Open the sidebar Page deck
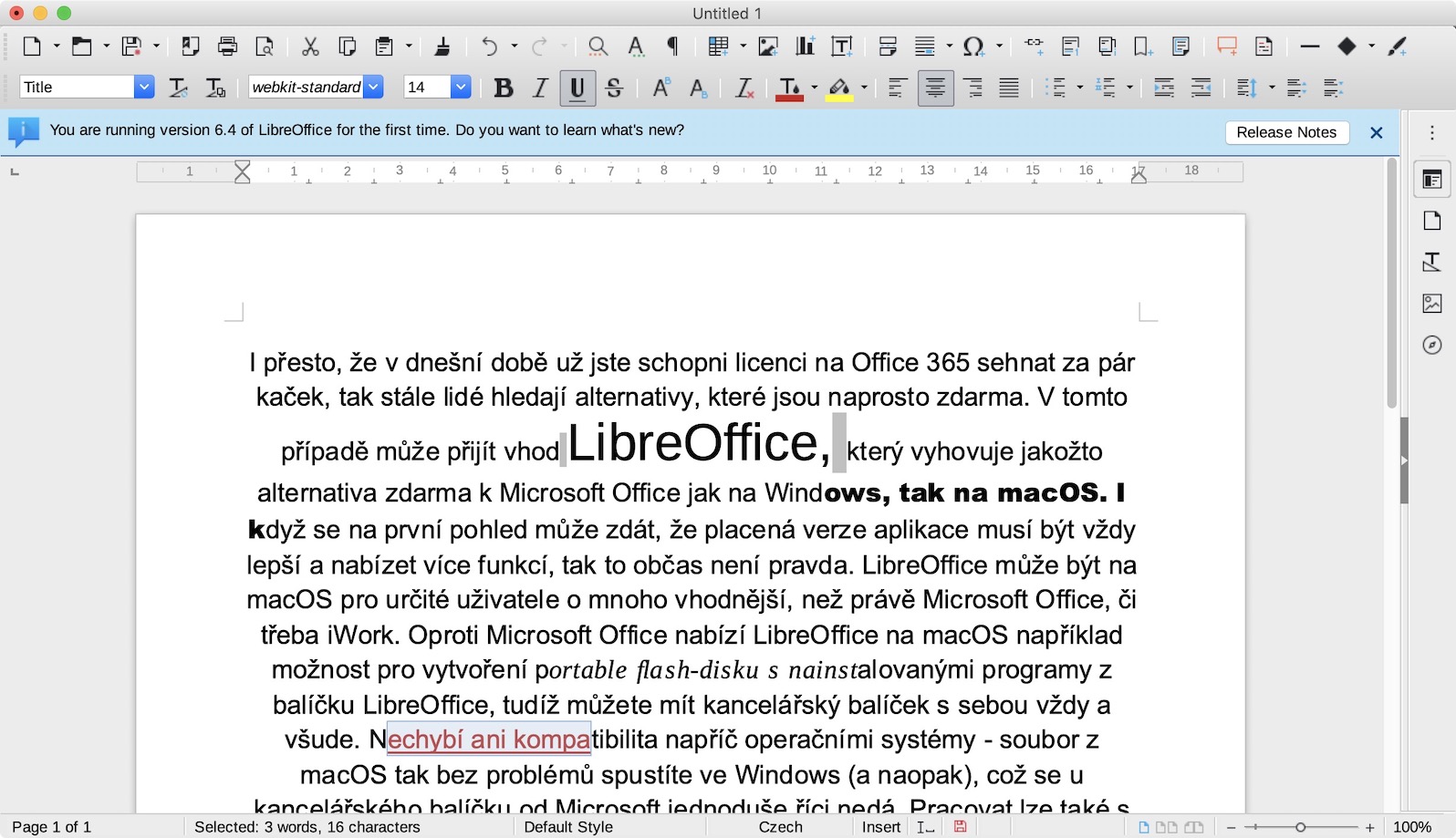The image size is (1456, 838). tap(1432, 221)
